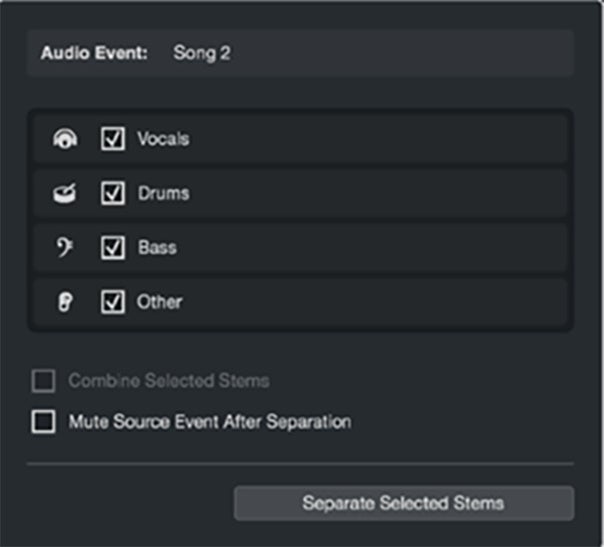604x547 pixels.
Task: Uncheck the Vocals stem checkbox
Action: (113, 139)
